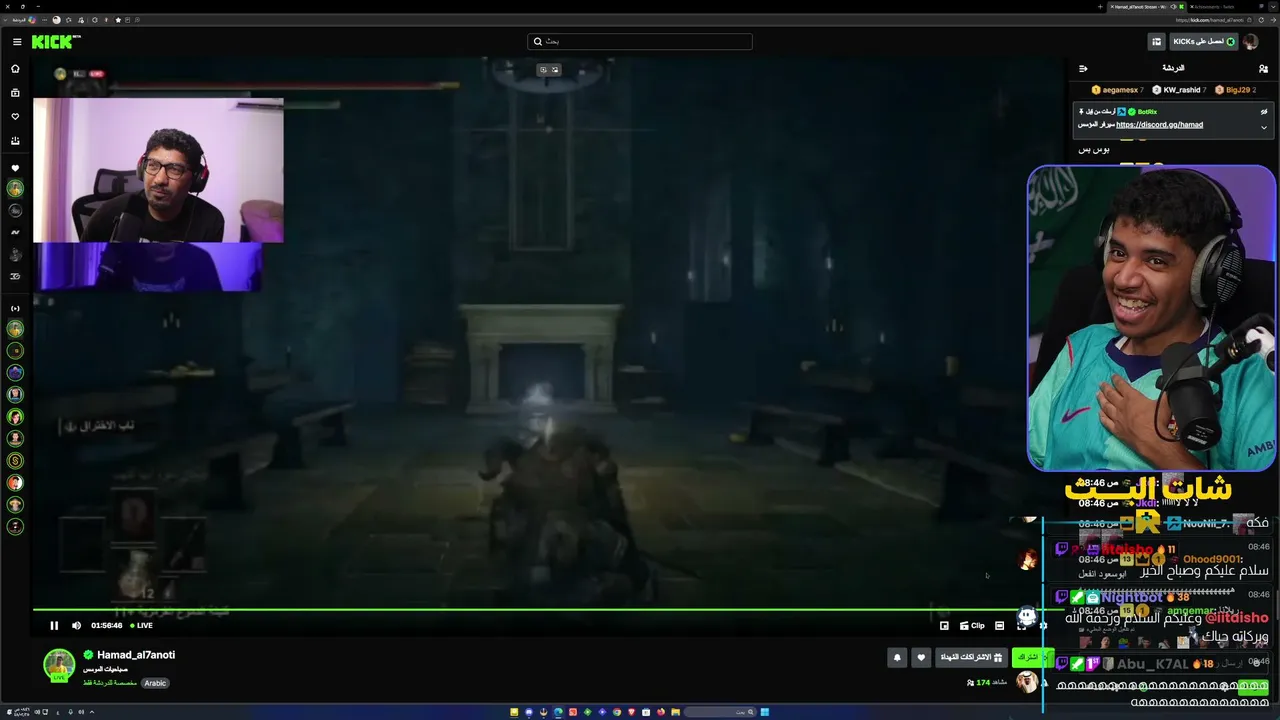The width and height of the screenshot is (1280, 720).
Task: Select top gifter KW_rashid
Action: (x=1180, y=90)
